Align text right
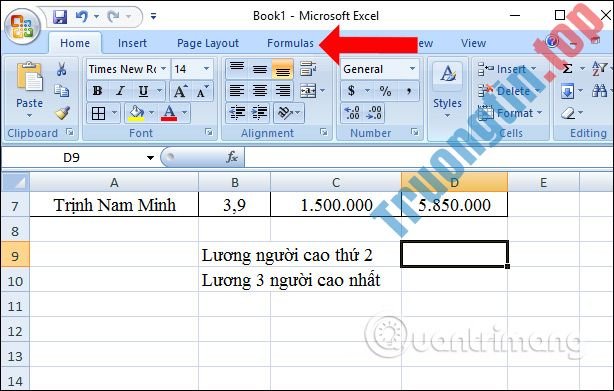Viewport: 614px width, 391px height. (282, 91)
